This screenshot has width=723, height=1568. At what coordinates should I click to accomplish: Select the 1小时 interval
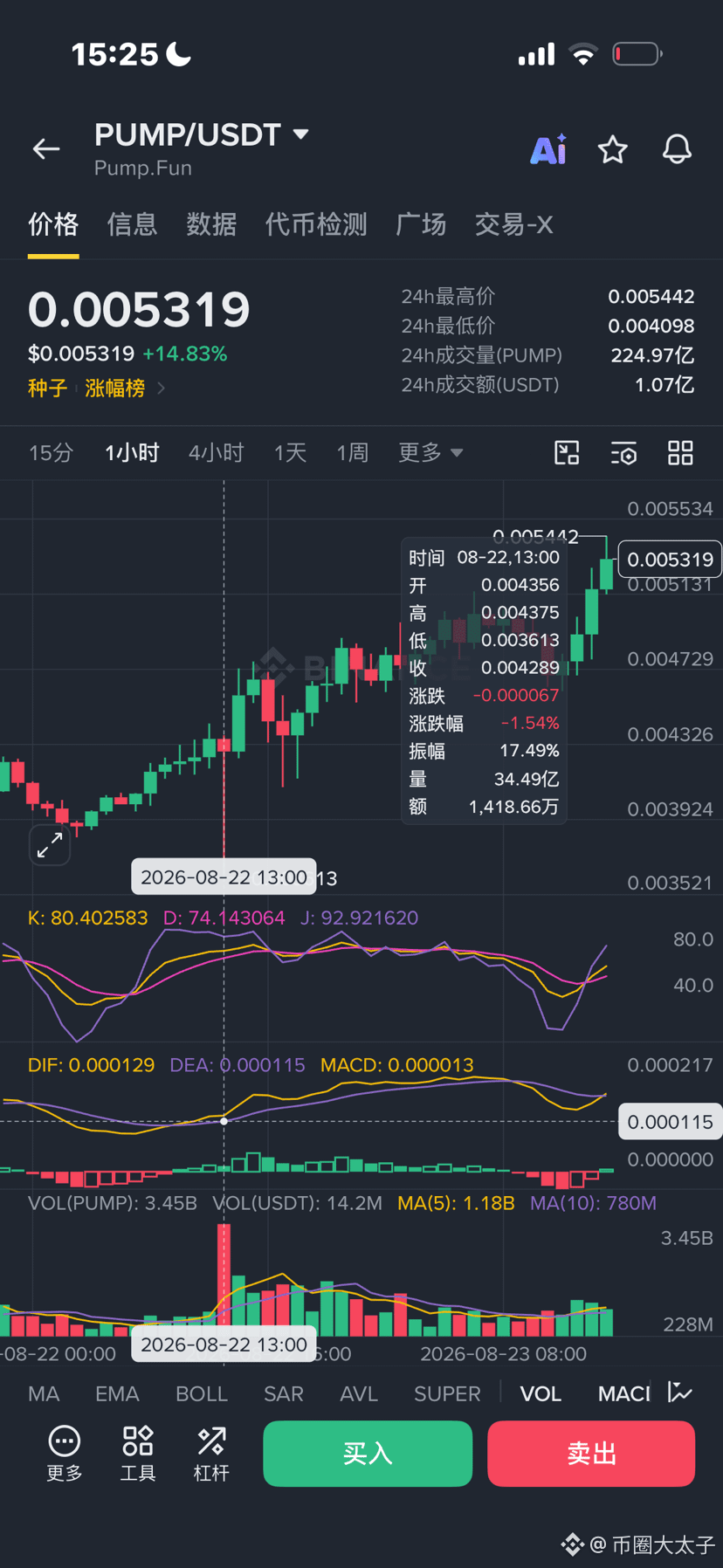(x=132, y=453)
